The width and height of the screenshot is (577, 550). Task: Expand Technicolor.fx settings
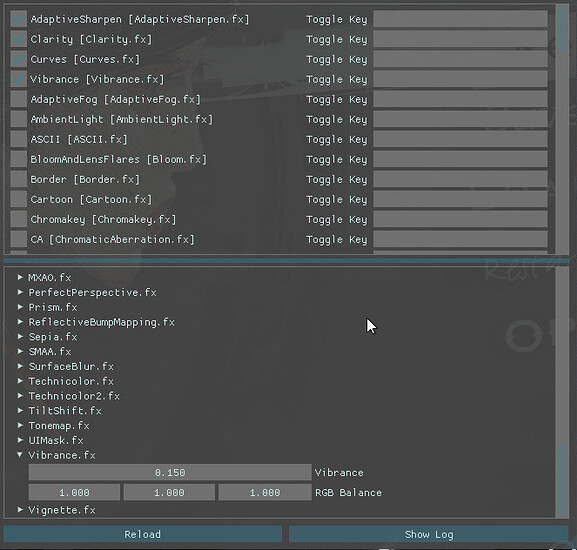tap(20, 381)
